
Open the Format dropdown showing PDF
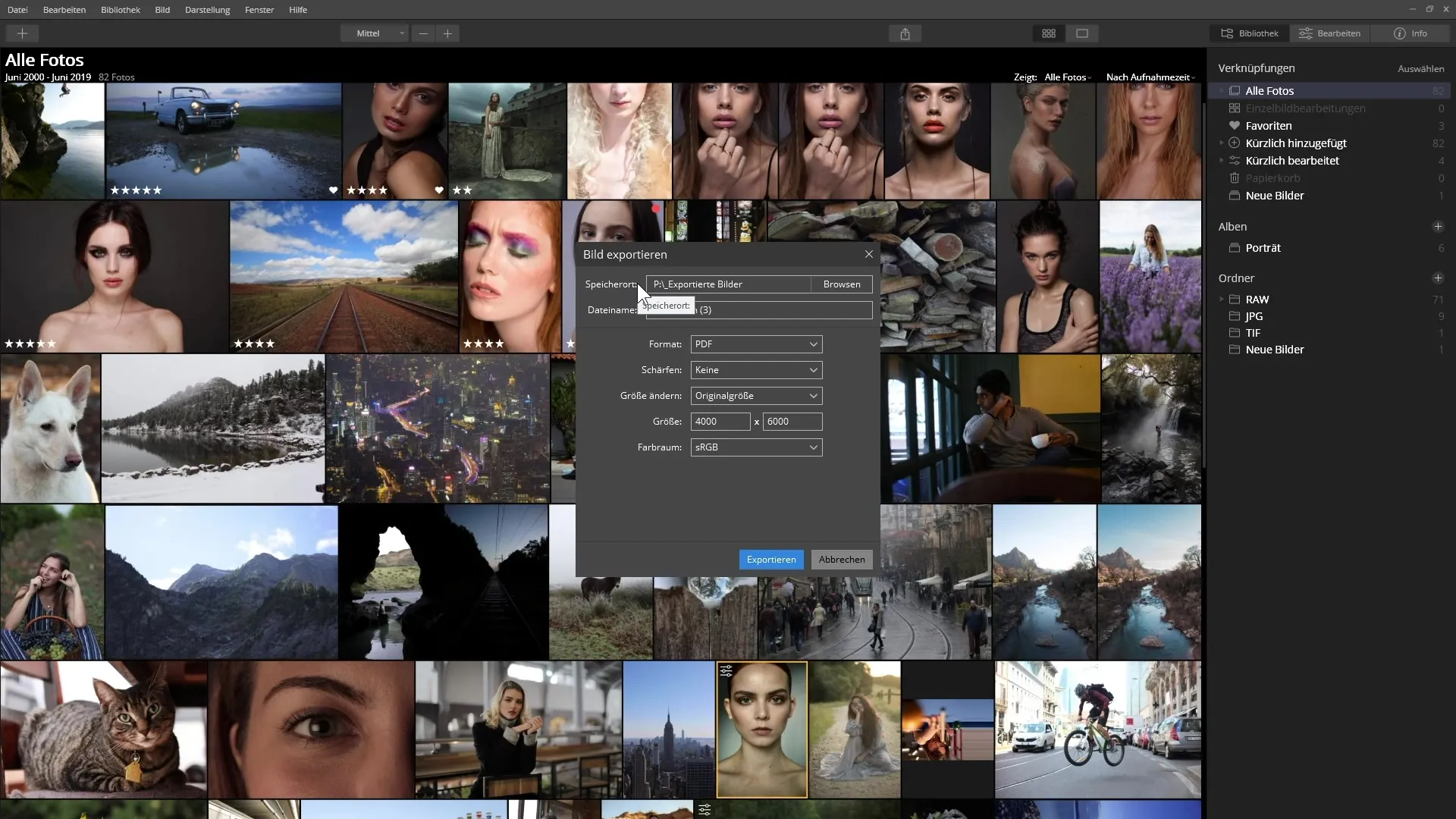(756, 344)
